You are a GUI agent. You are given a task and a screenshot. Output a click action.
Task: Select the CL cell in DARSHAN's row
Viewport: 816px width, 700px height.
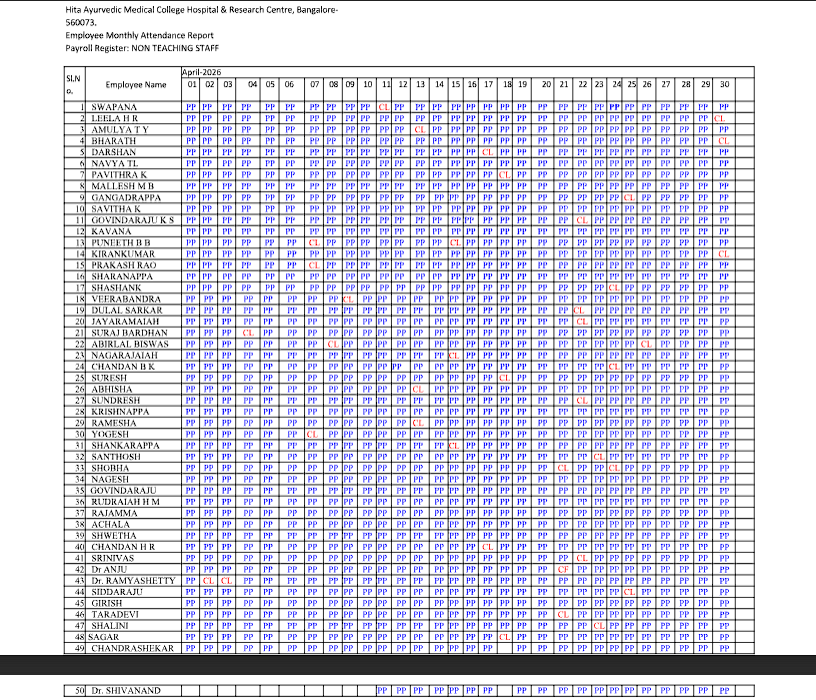[488, 152]
